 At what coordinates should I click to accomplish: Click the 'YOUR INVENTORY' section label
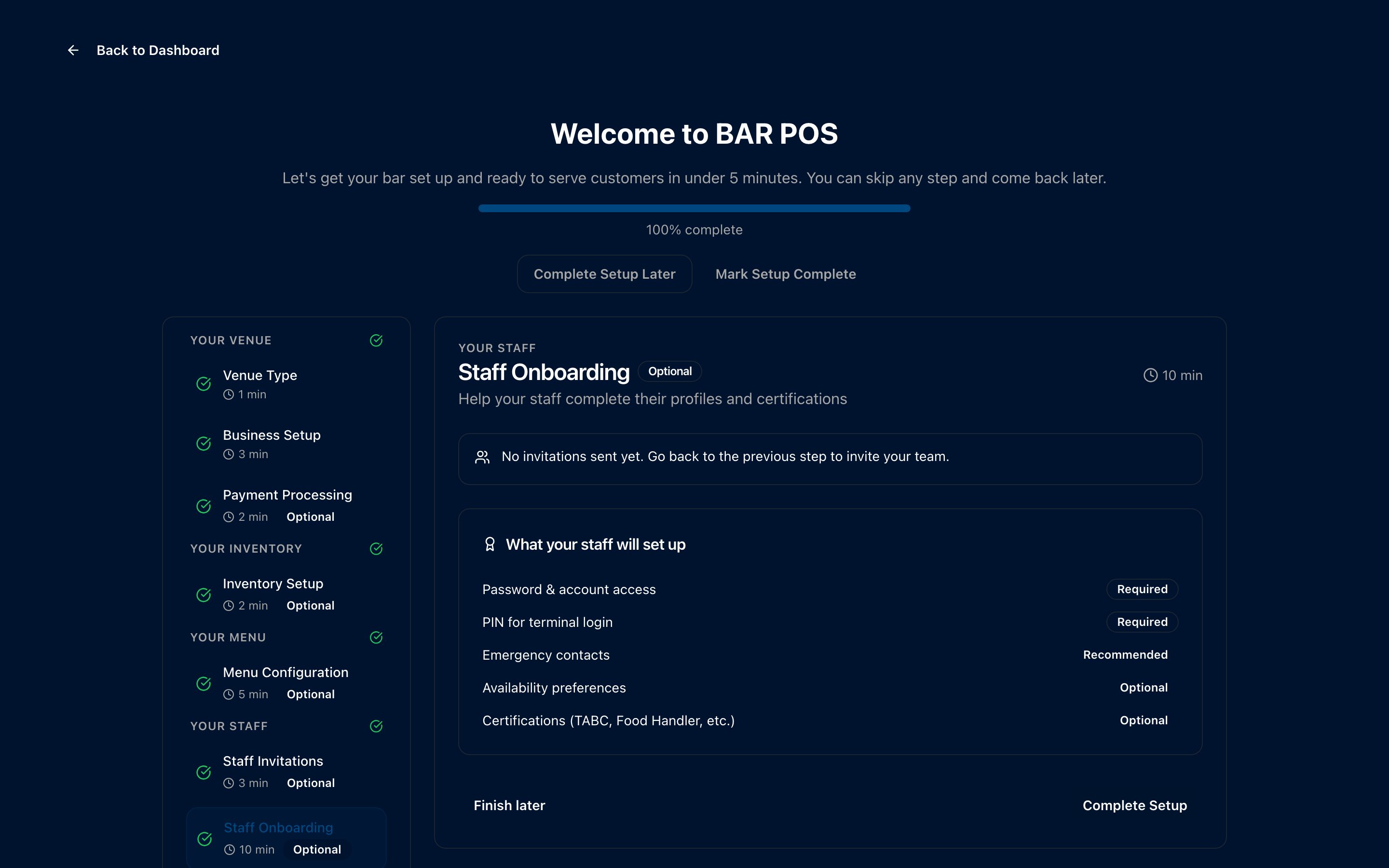click(245, 549)
